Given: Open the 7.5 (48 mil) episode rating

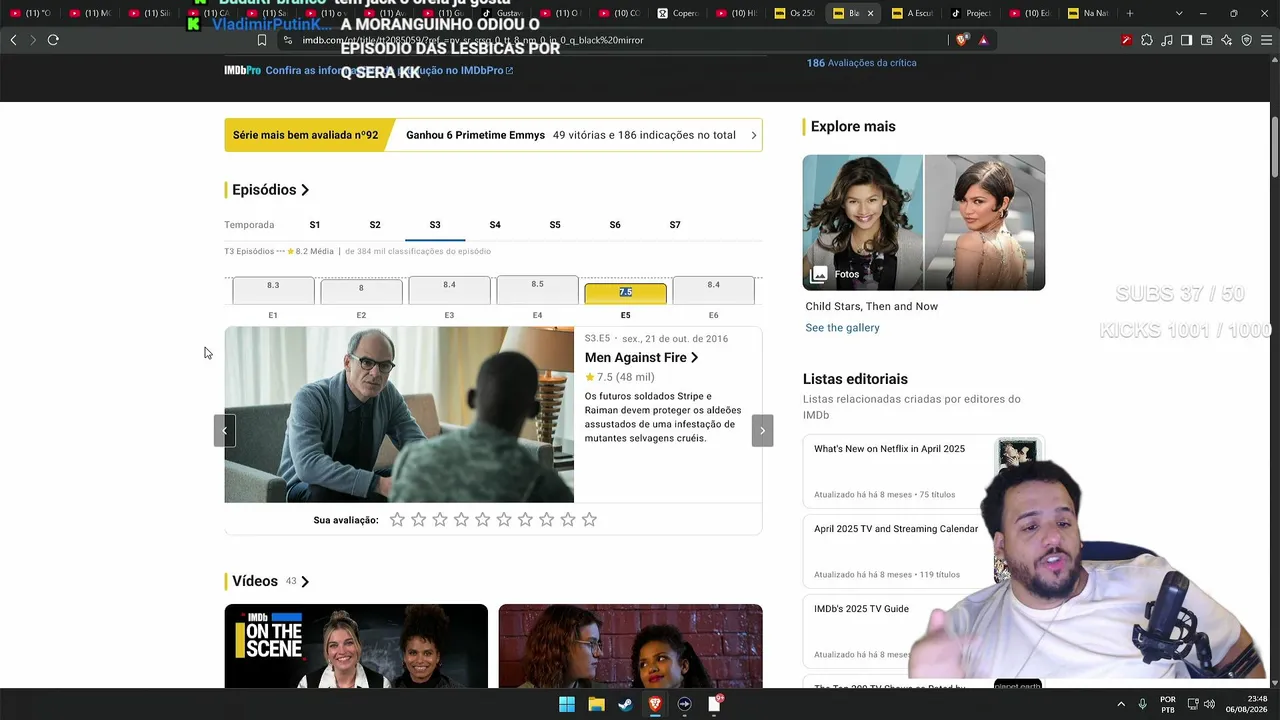Looking at the screenshot, I should pyautogui.click(x=620, y=377).
